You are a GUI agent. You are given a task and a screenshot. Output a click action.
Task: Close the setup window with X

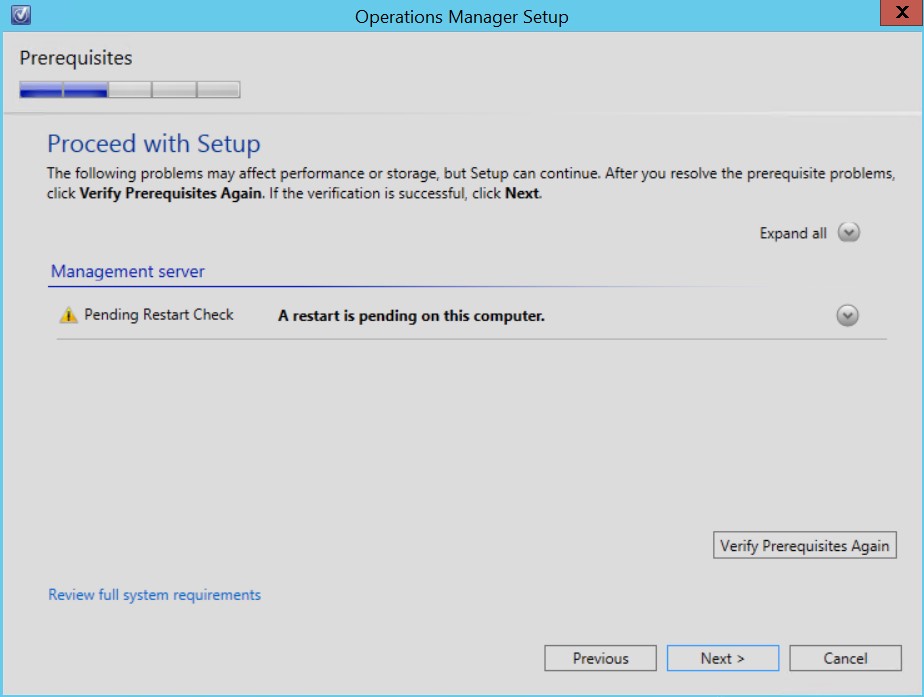click(902, 12)
